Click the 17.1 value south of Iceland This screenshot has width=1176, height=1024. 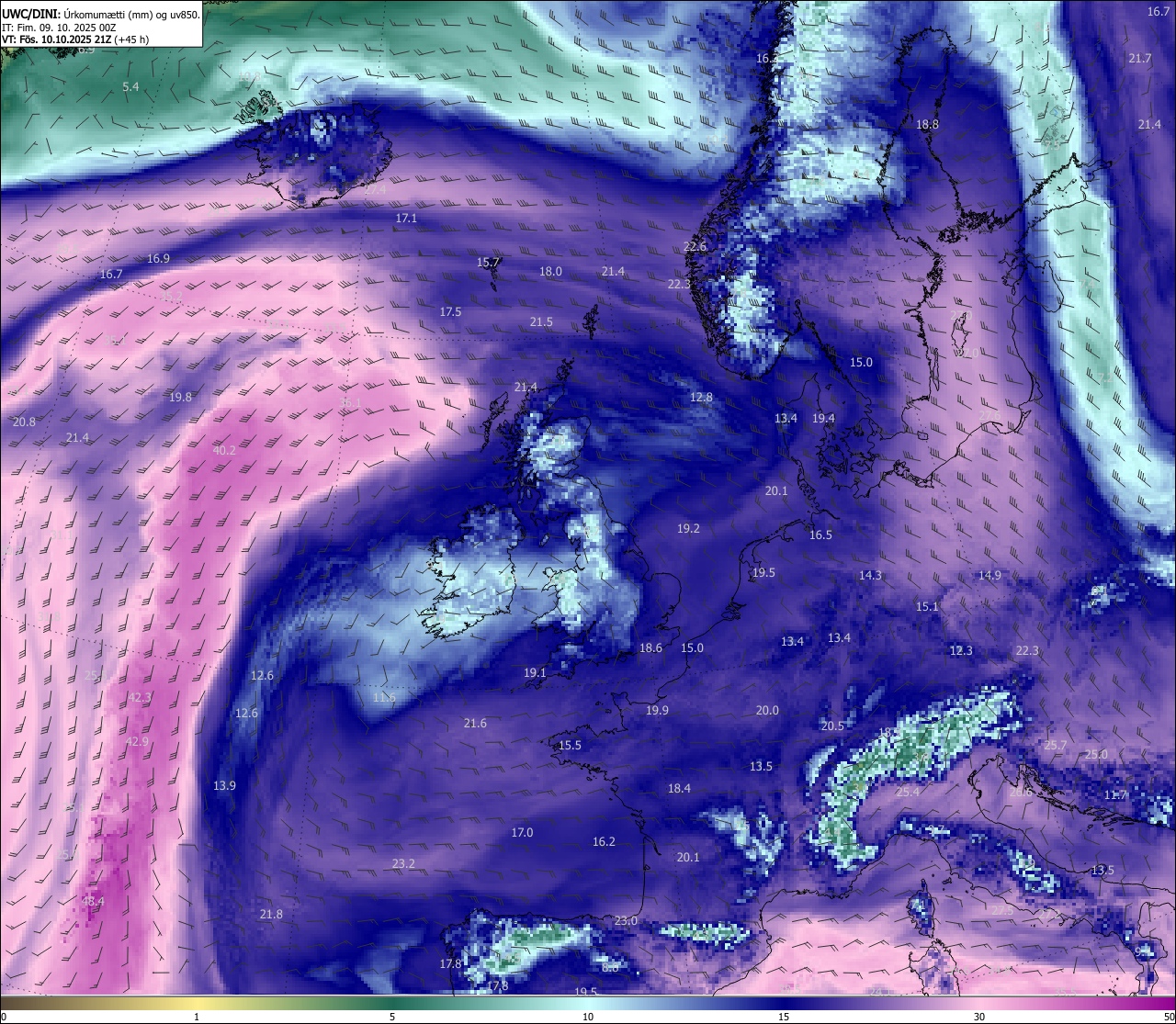pyautogui.click(x=406, y=218)
